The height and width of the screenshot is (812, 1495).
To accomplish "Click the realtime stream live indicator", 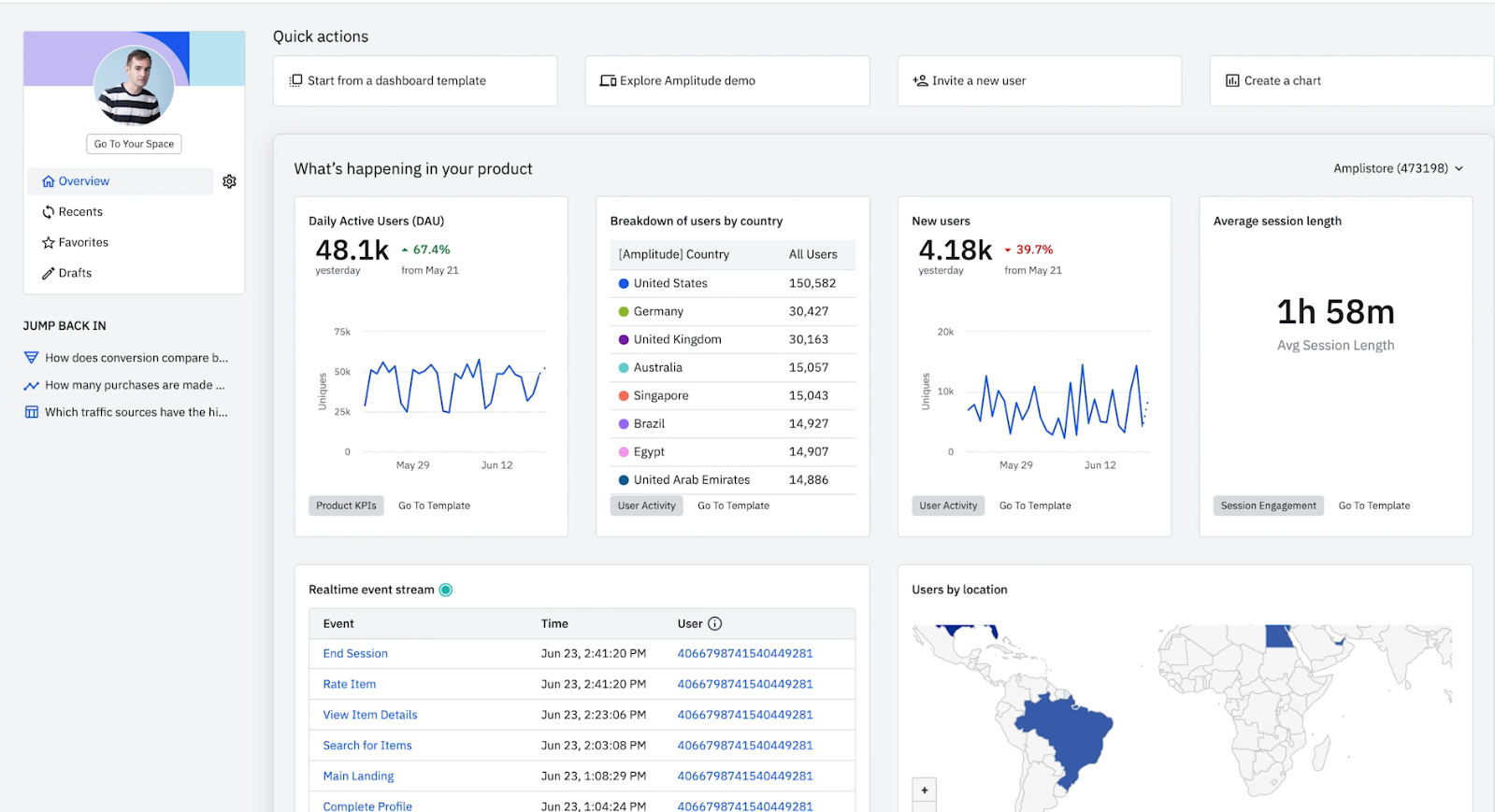I will tap(446, 590).
